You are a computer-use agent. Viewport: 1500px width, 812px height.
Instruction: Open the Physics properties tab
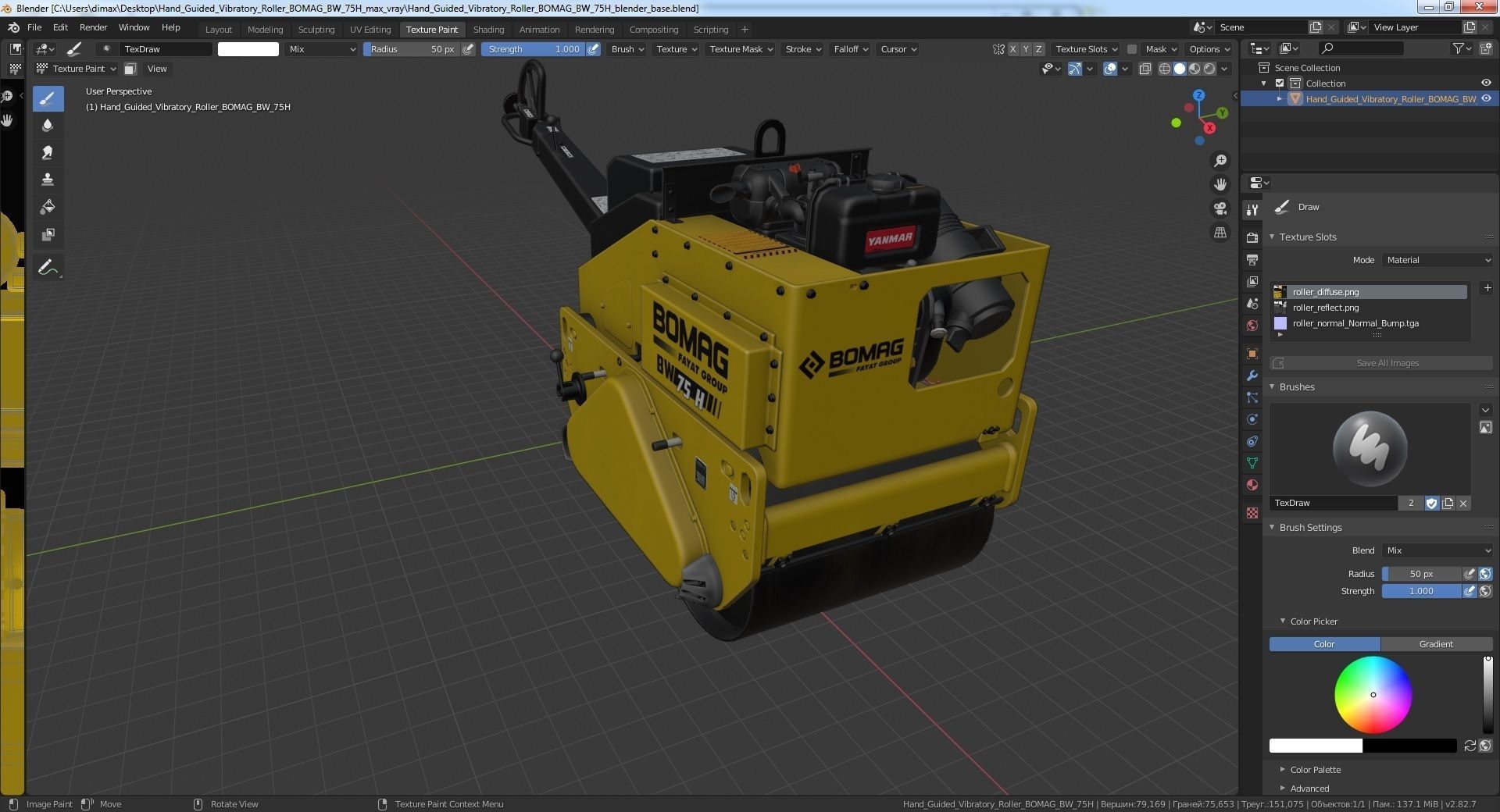[x=1252, y=419]
